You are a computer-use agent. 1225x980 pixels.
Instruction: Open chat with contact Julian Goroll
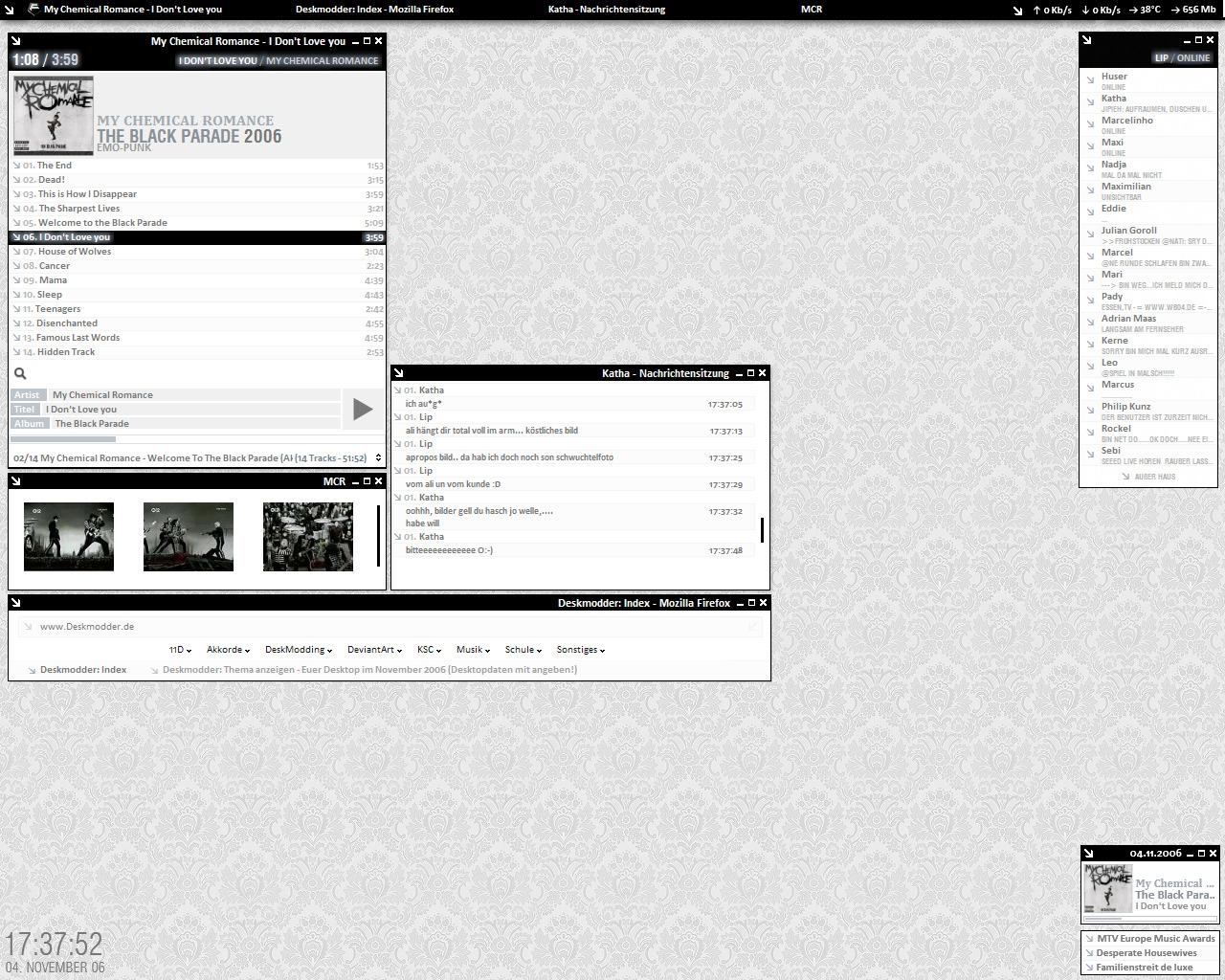point(1148,235)
